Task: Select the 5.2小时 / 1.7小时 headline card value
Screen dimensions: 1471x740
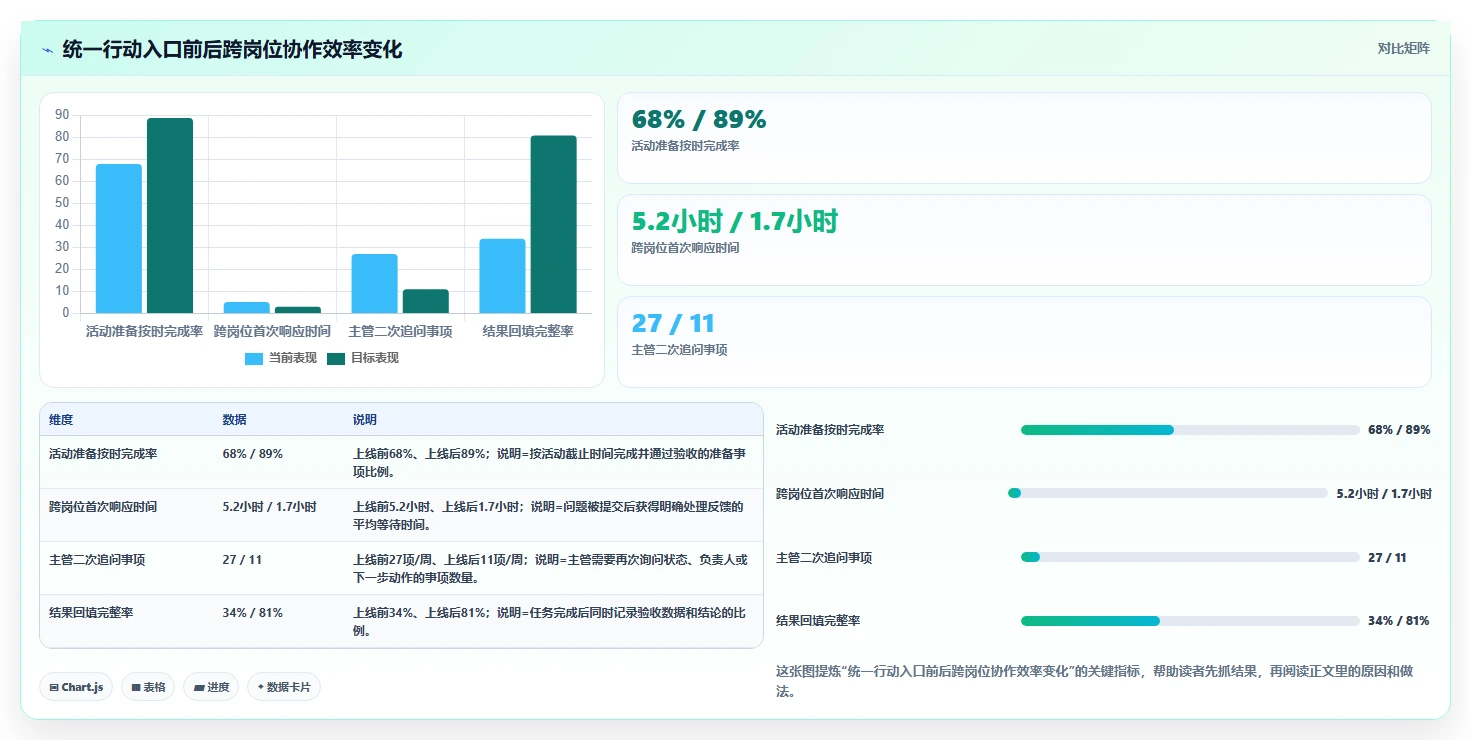Action: [x=734, y=222]
